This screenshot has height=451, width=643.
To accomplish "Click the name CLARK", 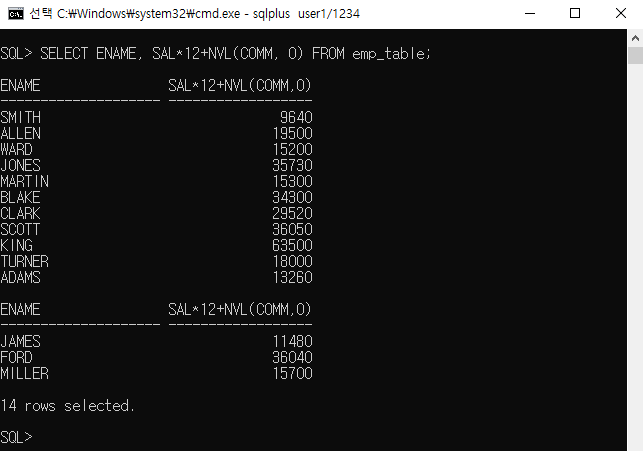I will coord(21,214).
